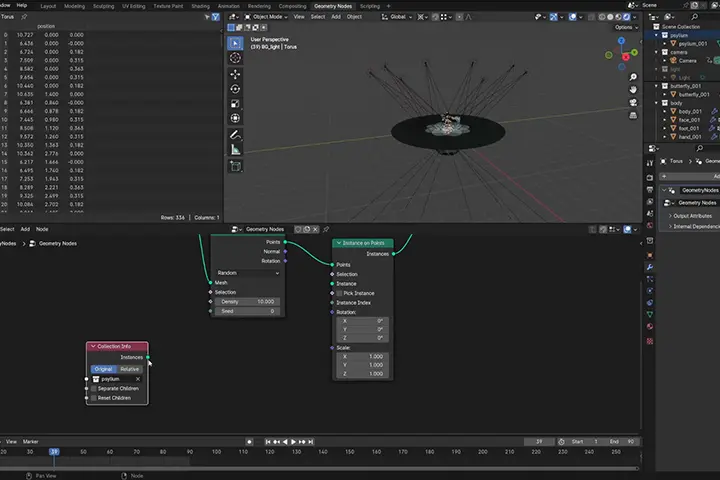Viewport: 720px width, 480px height.
Task: Jump to the timeline end frame
Action: coord(311,442)
